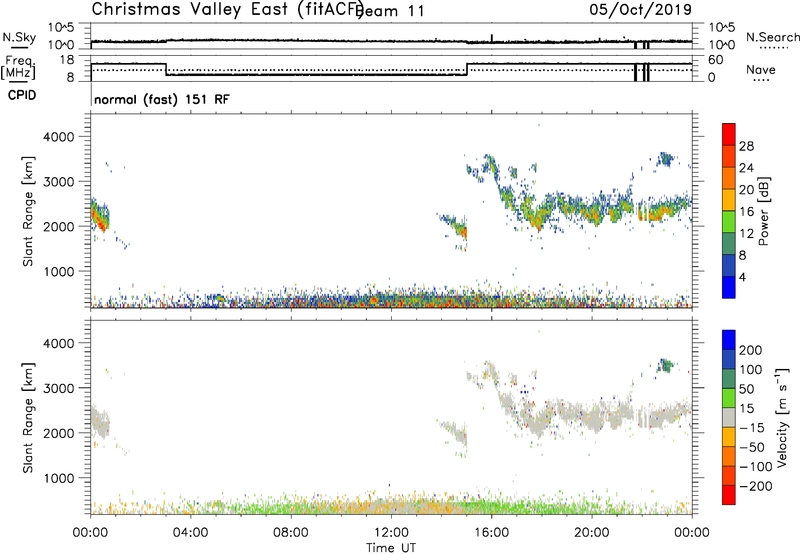Image resolution: width=800 pixels, height=554 pixels.
Task: Click the 'CPID' row label
Action: click(x=22, y=95)
